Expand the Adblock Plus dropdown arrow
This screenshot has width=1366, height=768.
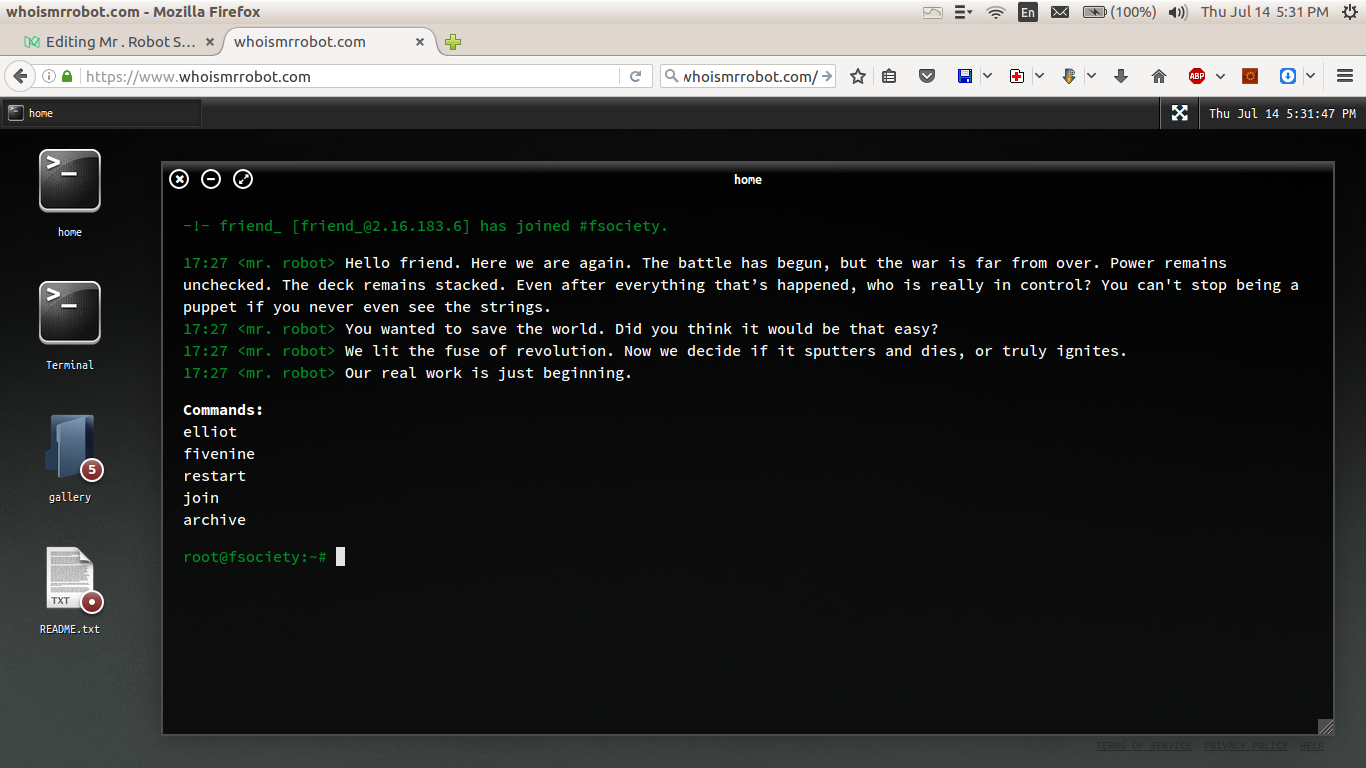click(1220, 76)
